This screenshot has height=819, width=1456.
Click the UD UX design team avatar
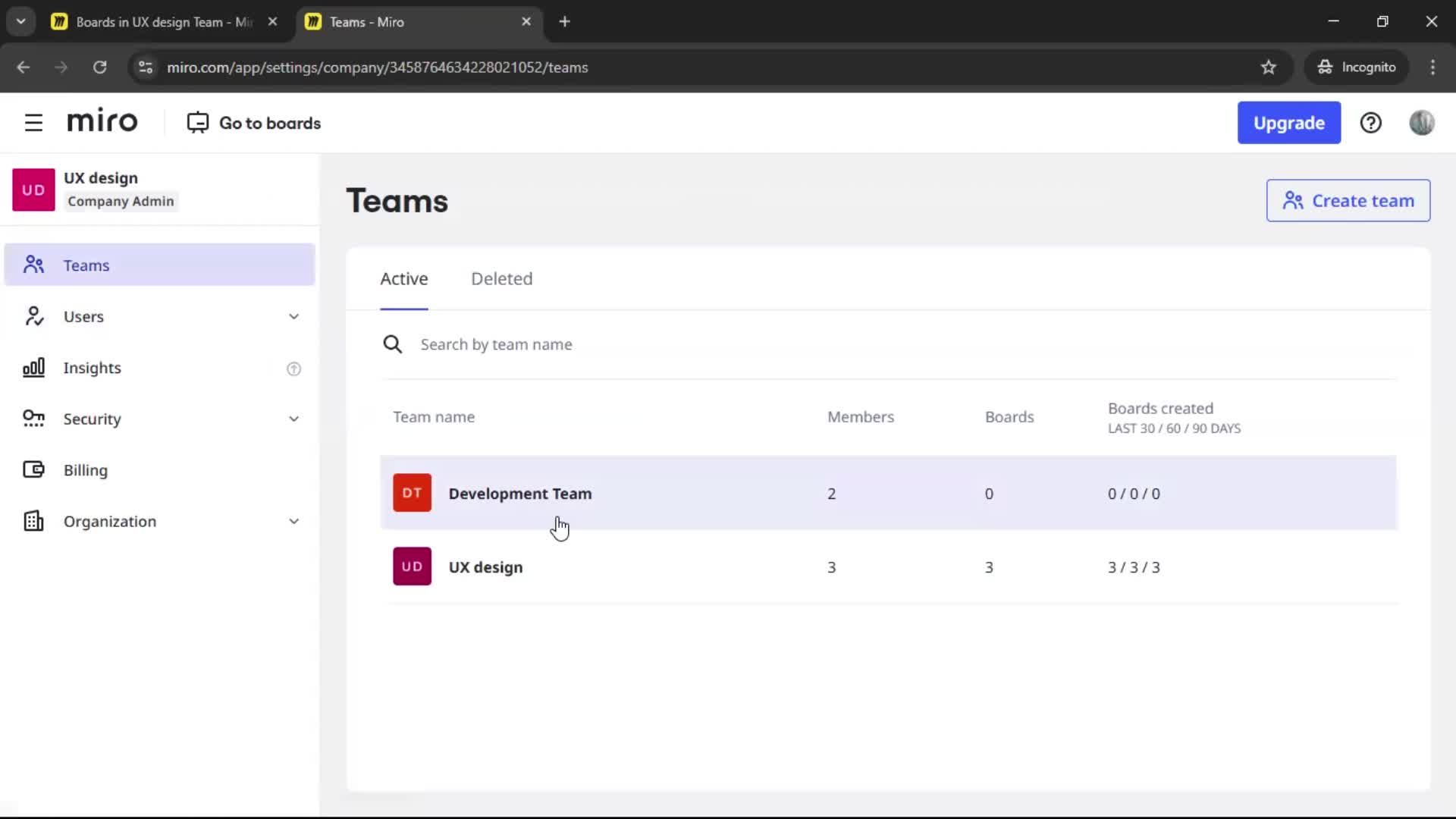coord(412,566)
